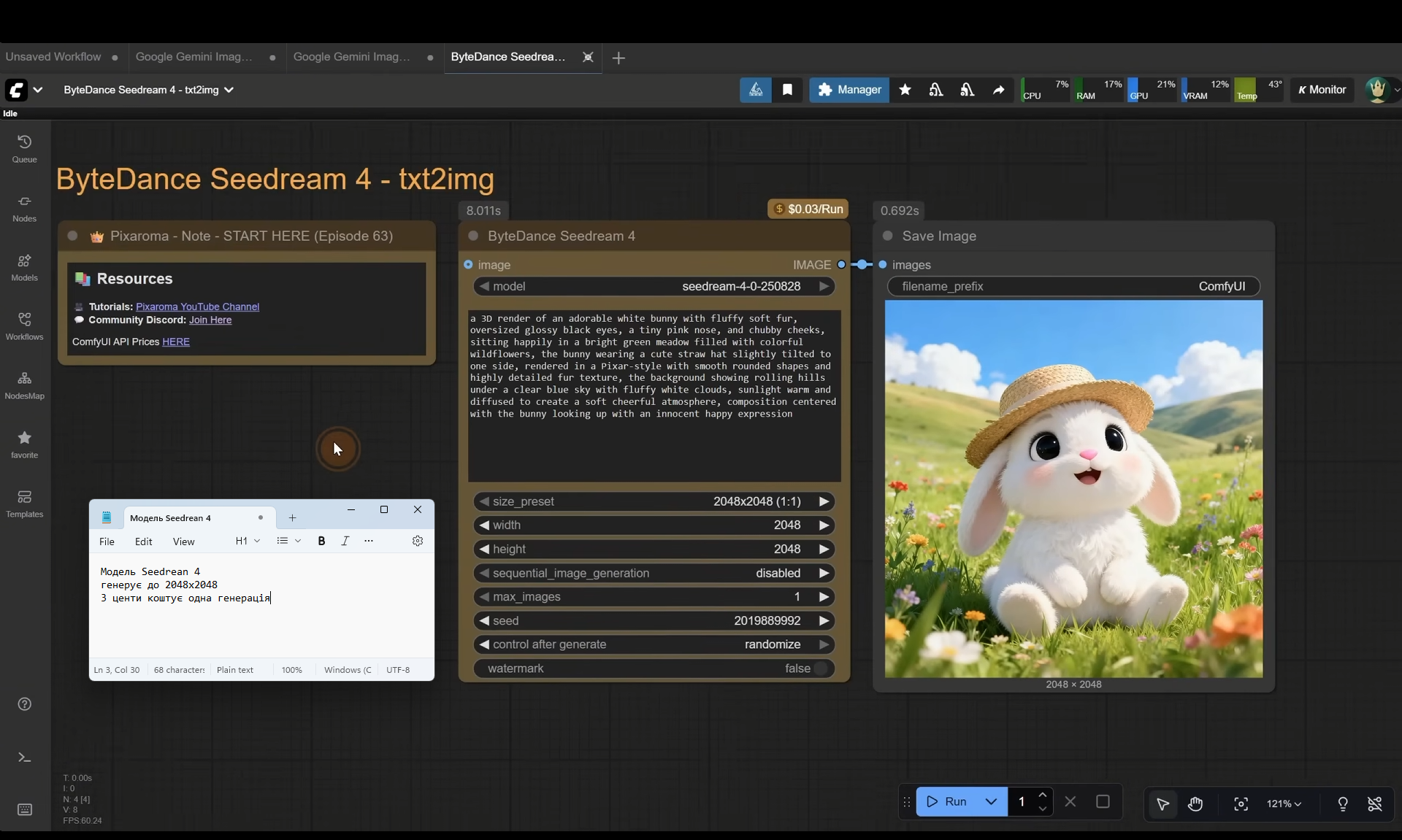The width and height of the screenshot is (1402, 840).
Task: Increase the seed value with right arrow
Action: pos(824,621)
